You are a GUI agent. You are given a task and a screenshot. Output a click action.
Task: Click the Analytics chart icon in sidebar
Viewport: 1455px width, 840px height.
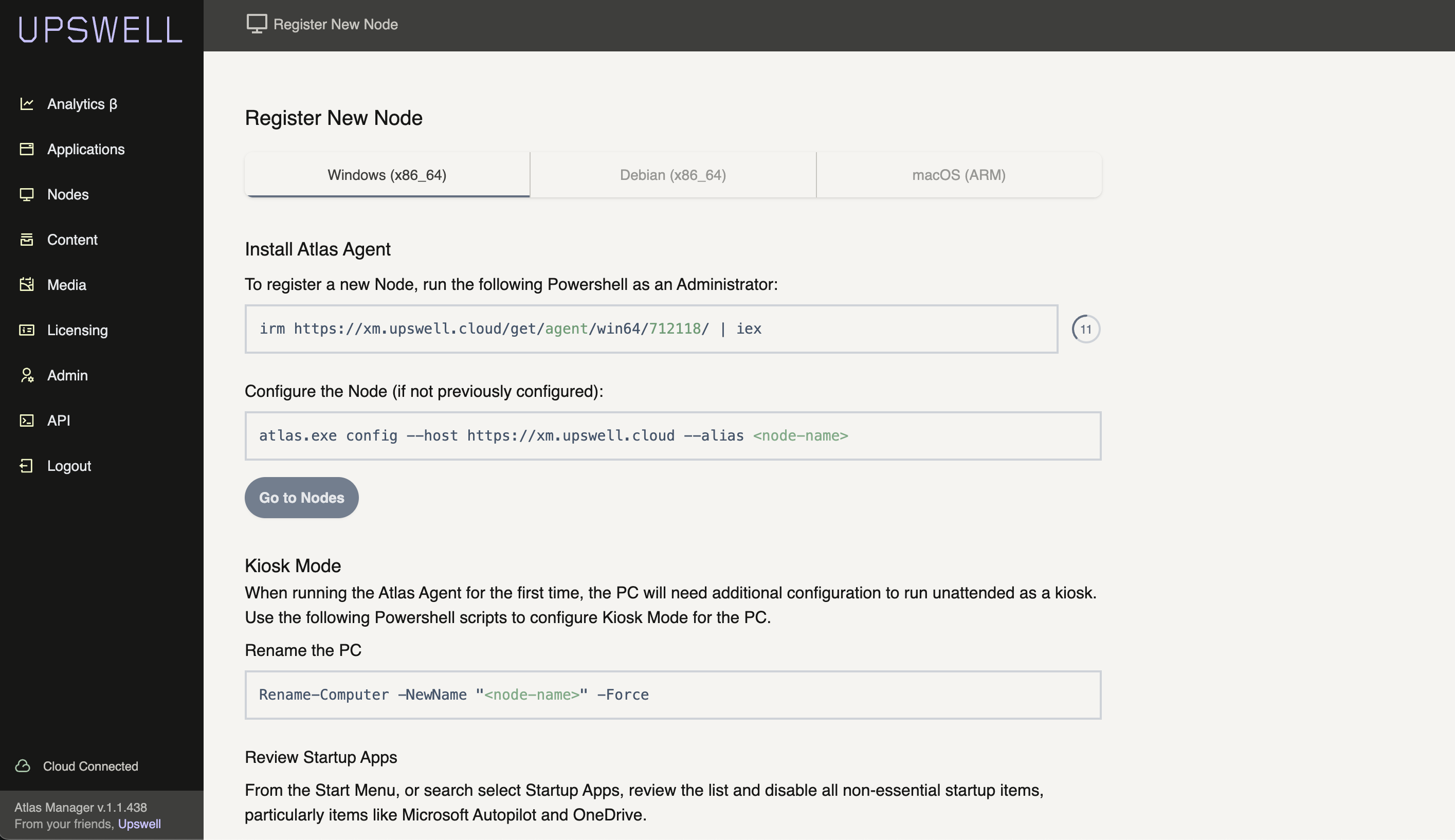(x=27, y=104)
